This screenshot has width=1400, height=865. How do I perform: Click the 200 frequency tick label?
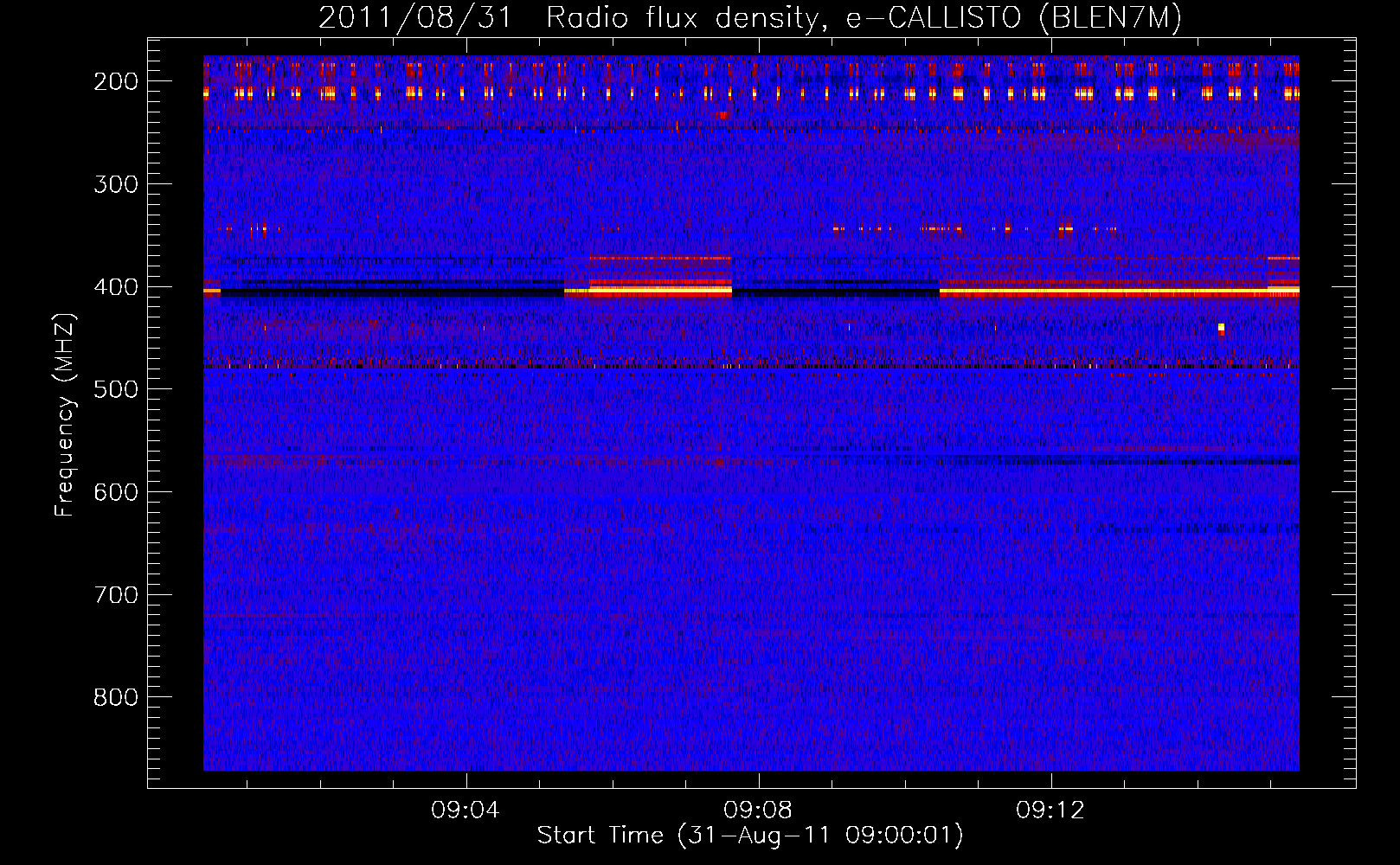pyautogui.click(x=115, y=81)
